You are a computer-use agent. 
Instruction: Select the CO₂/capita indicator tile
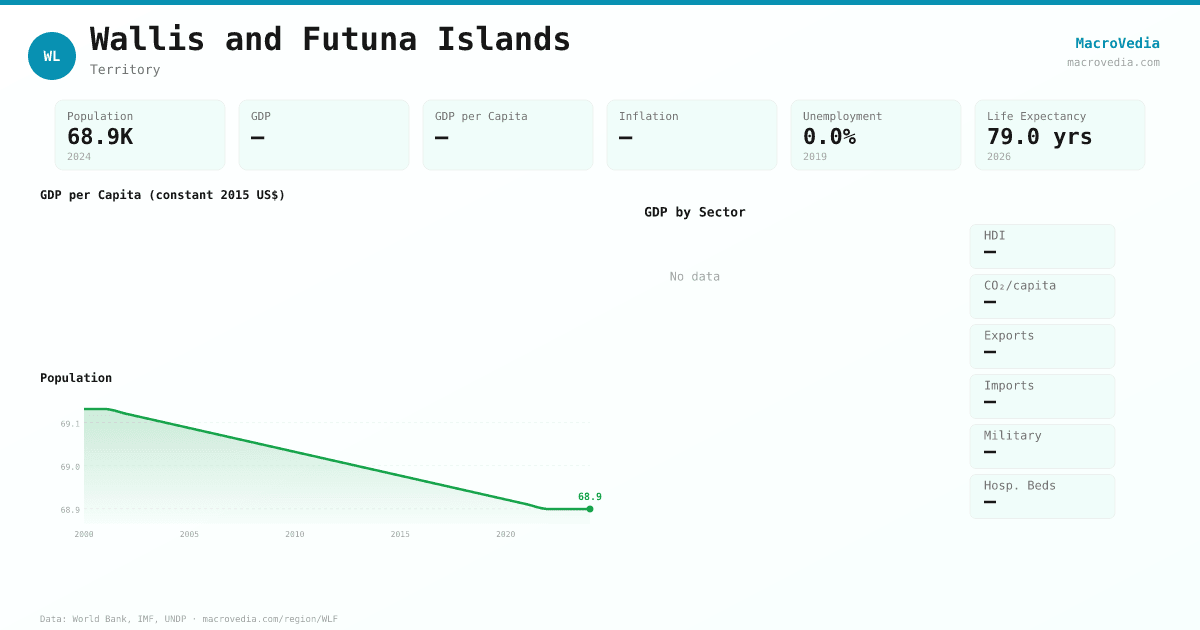point(1042,296)
